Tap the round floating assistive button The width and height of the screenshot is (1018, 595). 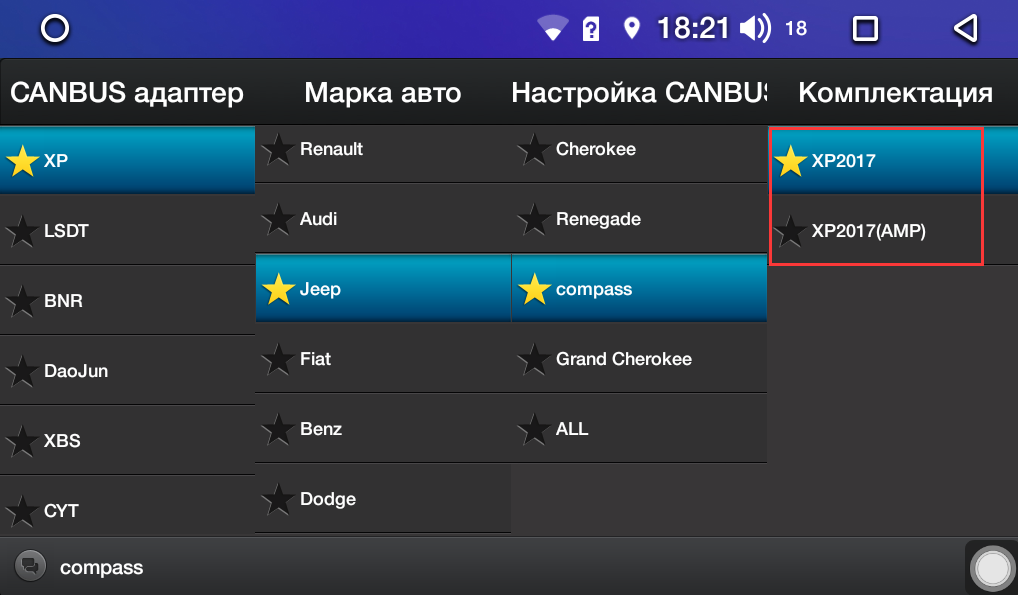tap(992, 568)
